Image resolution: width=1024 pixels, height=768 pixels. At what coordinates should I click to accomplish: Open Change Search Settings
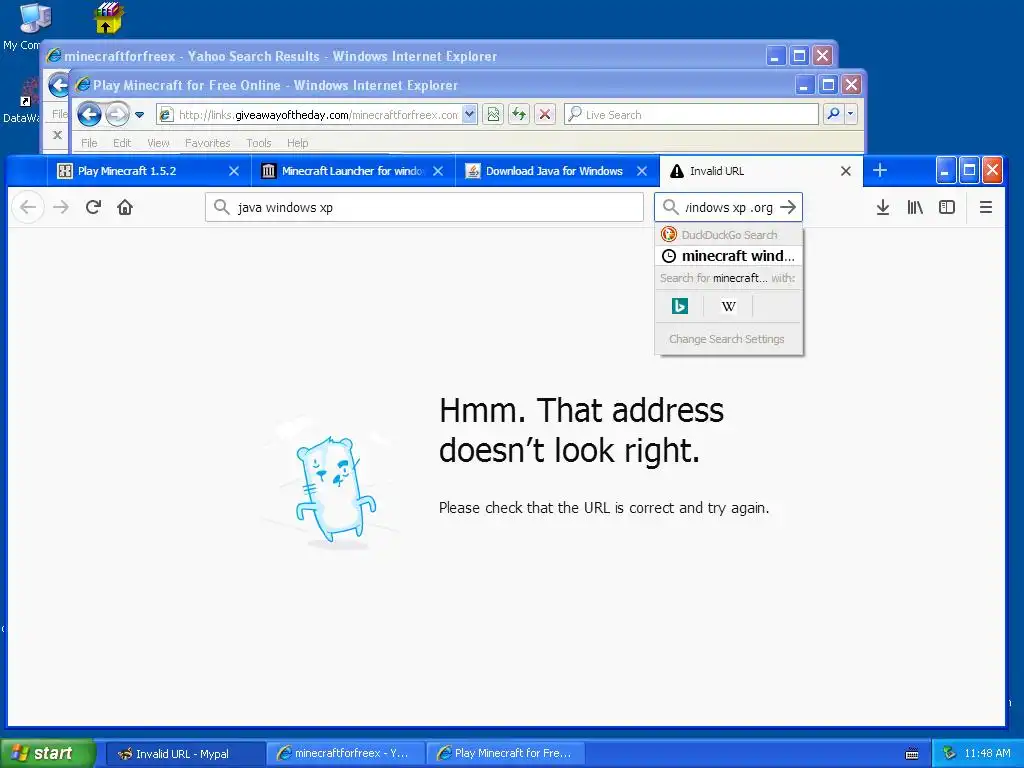point(727,339)
